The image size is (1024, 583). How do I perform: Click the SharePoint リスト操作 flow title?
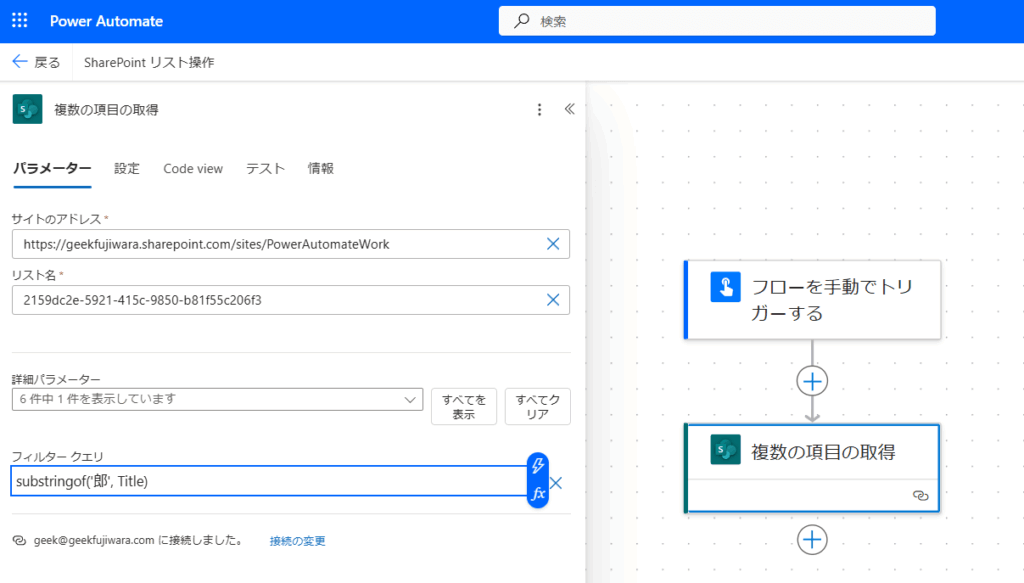click(x=149, y=62)
